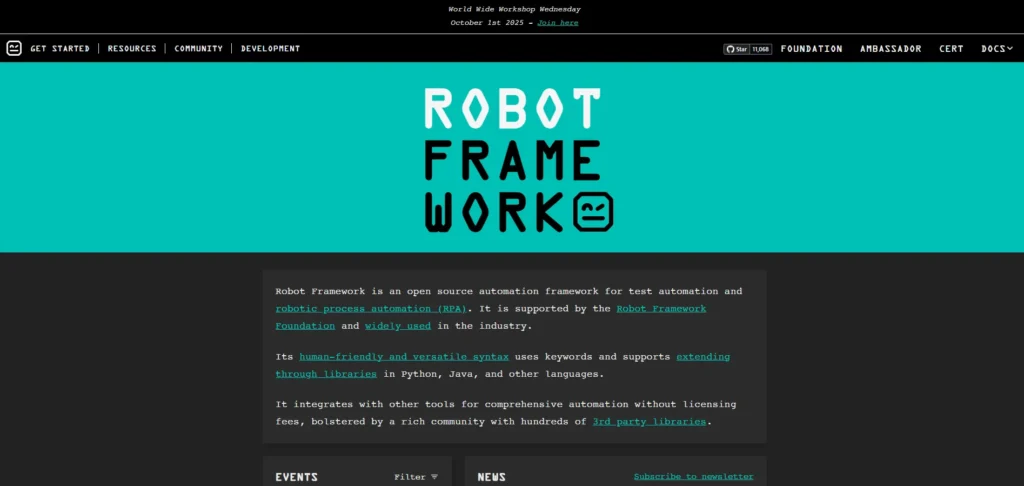Click Subscribe to newsletter link
Image resolution: width=1024 pixels, height=486 pixels.
(x=694, y=477)
